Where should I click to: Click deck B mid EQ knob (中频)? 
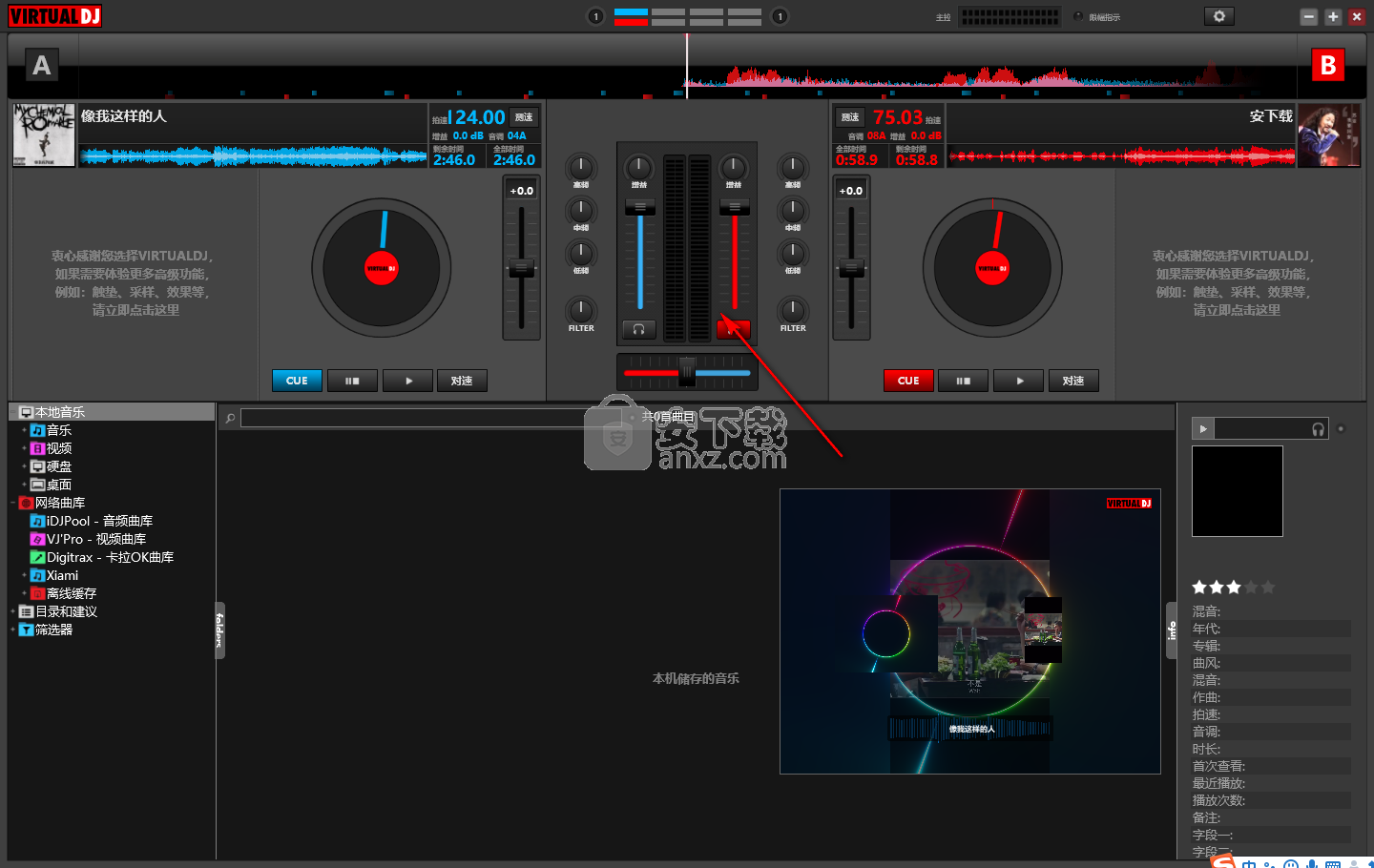[x=793, y=210]
